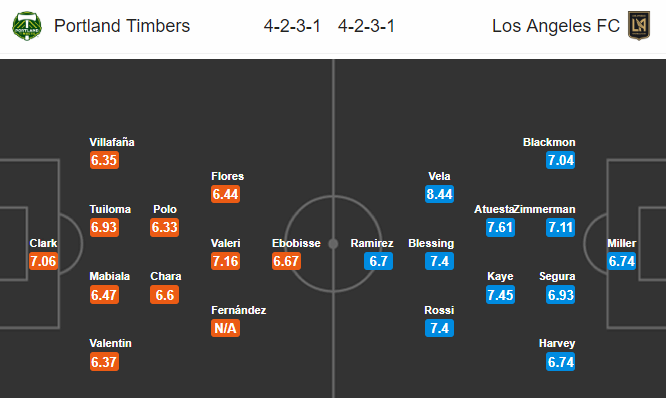Click Valeri's 7.16 rating badge
Viewport: 666px width, 398px height.
[226, 261]
